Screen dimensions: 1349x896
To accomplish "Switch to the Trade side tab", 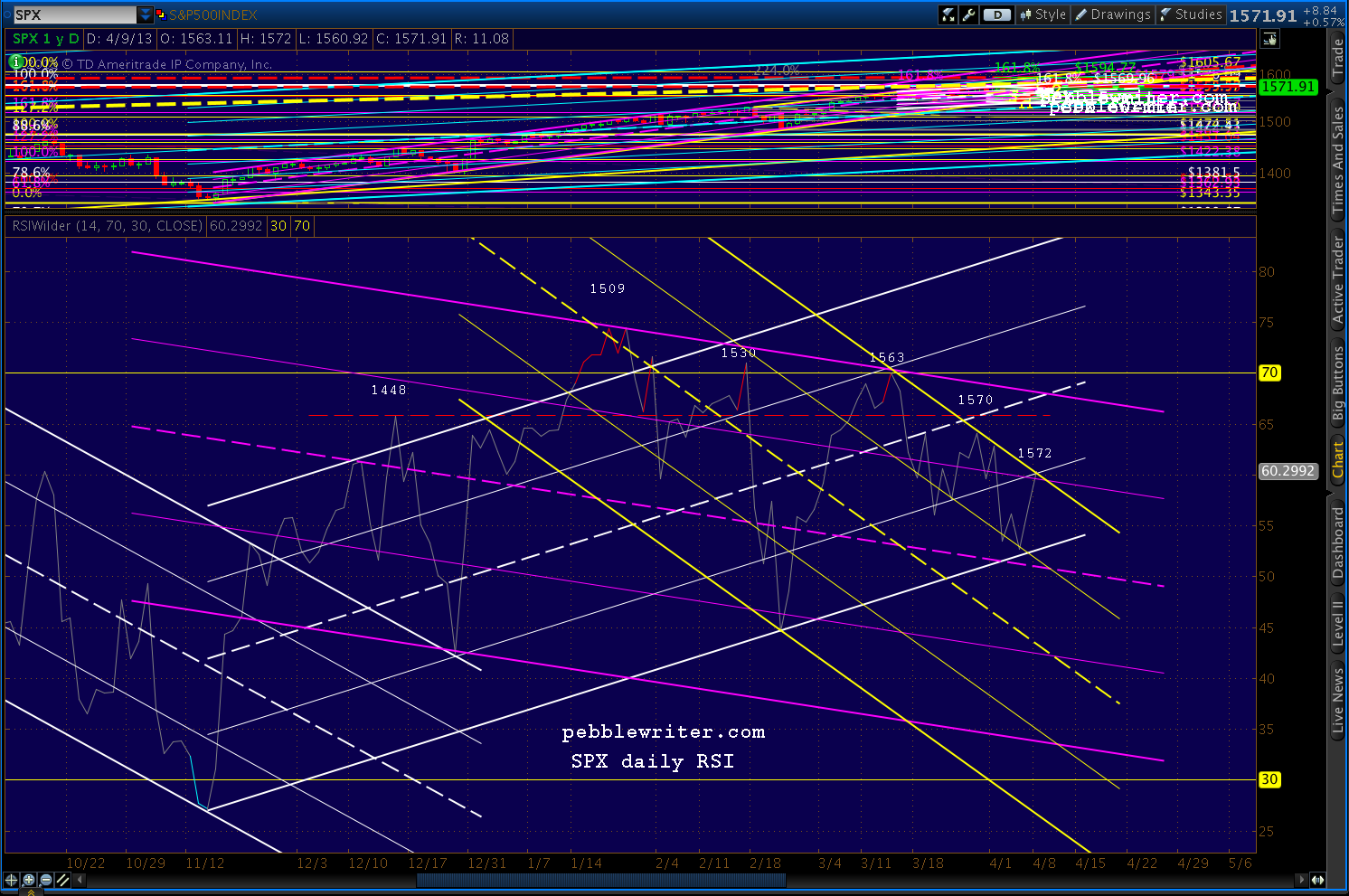I will (1338, 57).
